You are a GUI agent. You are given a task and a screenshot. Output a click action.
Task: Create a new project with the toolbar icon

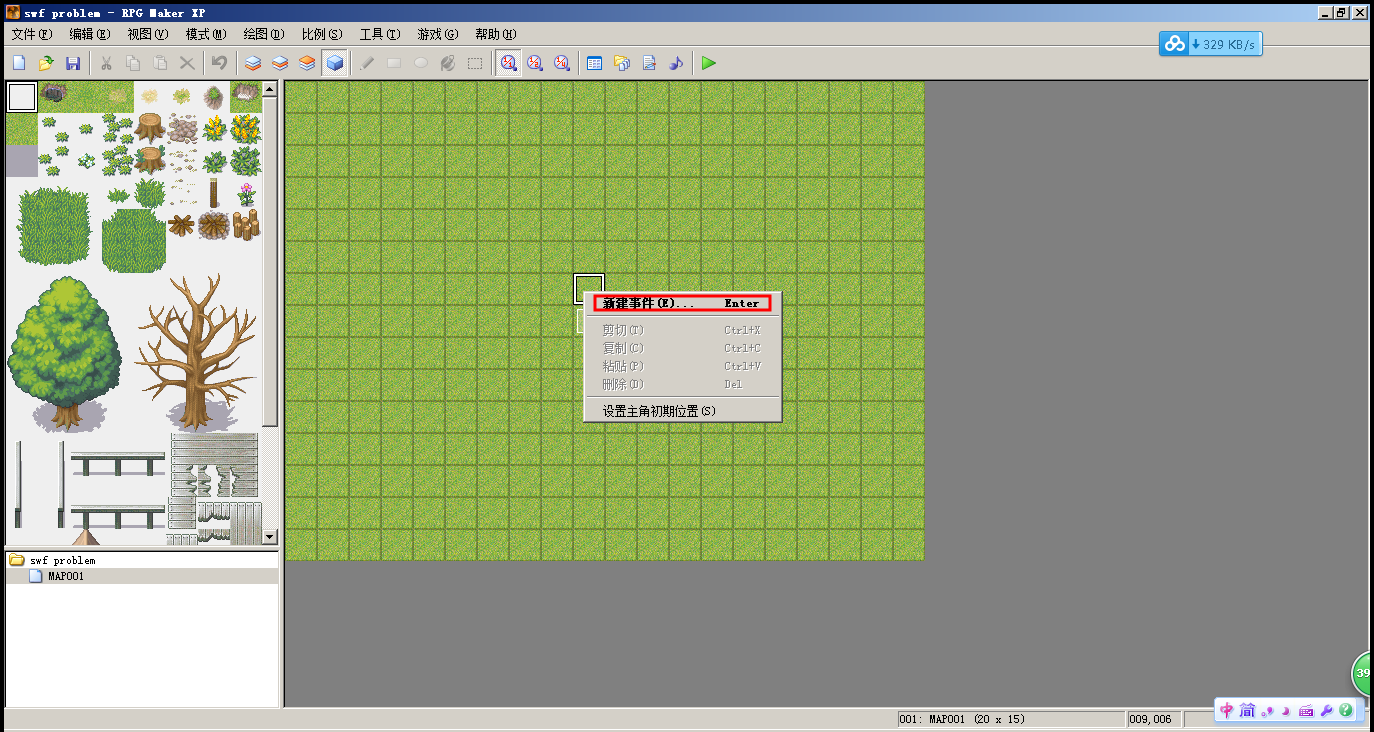pos(19,63)
